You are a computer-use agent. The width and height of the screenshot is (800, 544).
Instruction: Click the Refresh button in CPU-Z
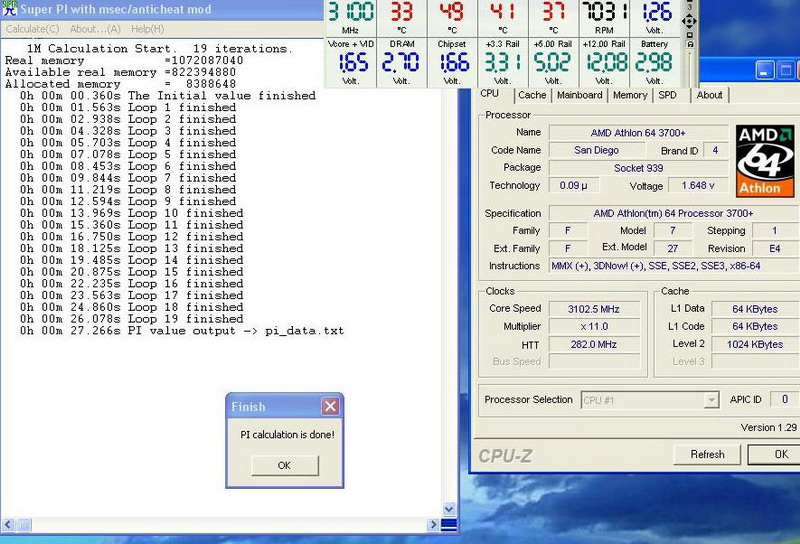click(x=707, y=454)
